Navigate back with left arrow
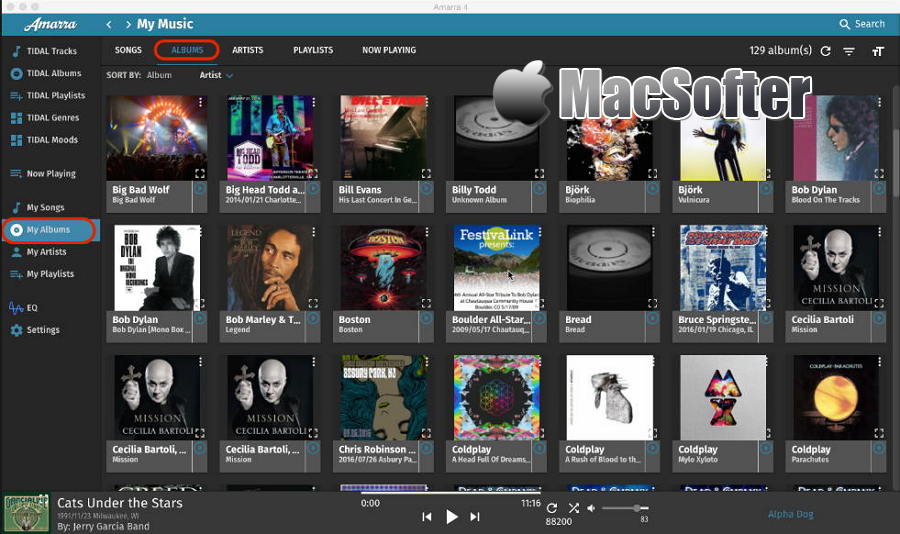 108,24
